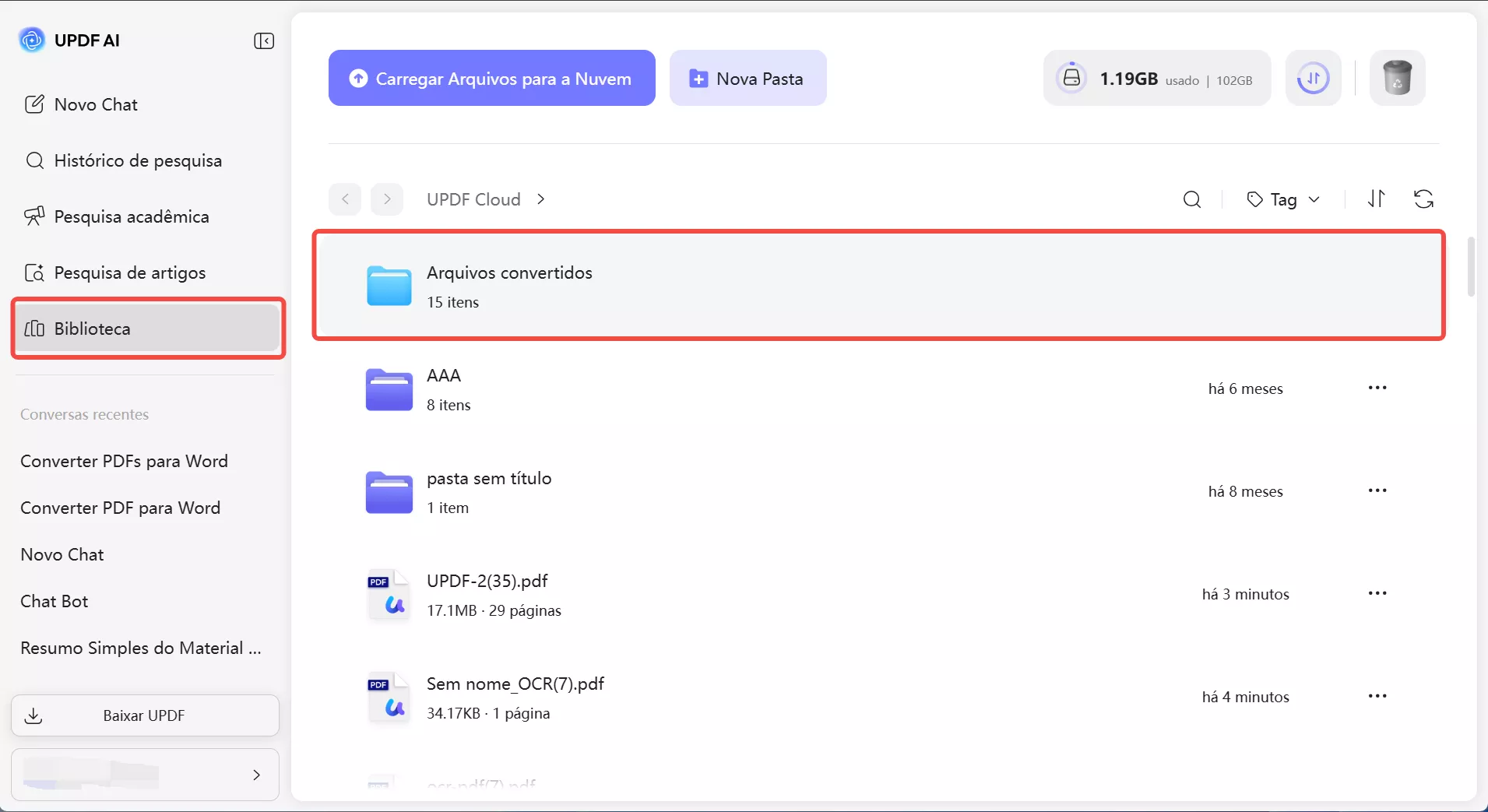The width and height of the screenshot is (1488, 812).
Task: Click the Baixar UPDF button
Action: click(145, 715)
